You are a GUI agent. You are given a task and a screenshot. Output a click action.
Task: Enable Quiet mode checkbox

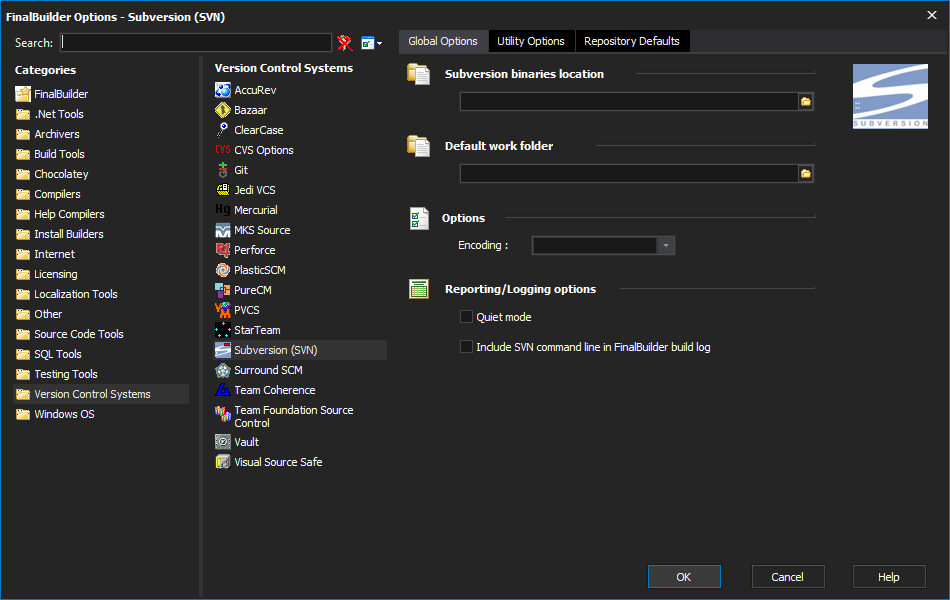click(467, 317)
